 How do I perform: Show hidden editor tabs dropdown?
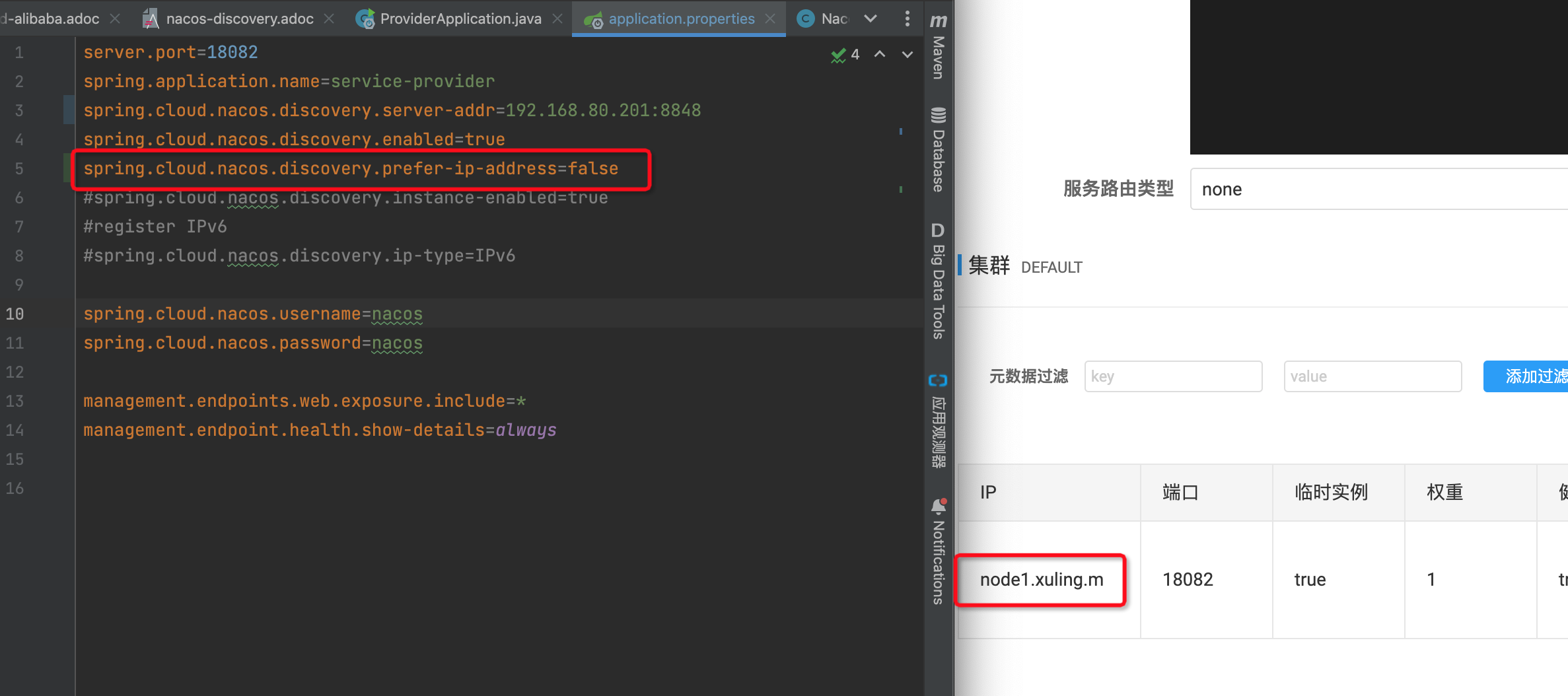coord(871,19)
